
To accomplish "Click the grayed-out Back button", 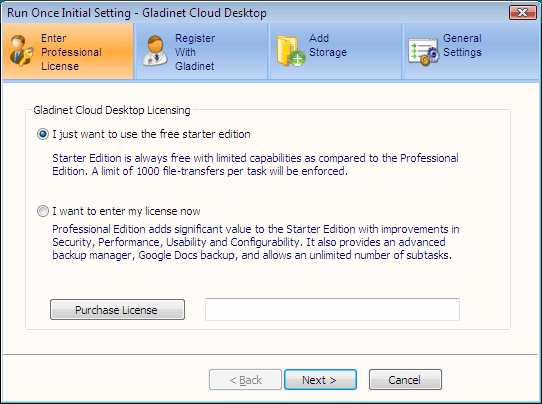I will tap(245, 379).
